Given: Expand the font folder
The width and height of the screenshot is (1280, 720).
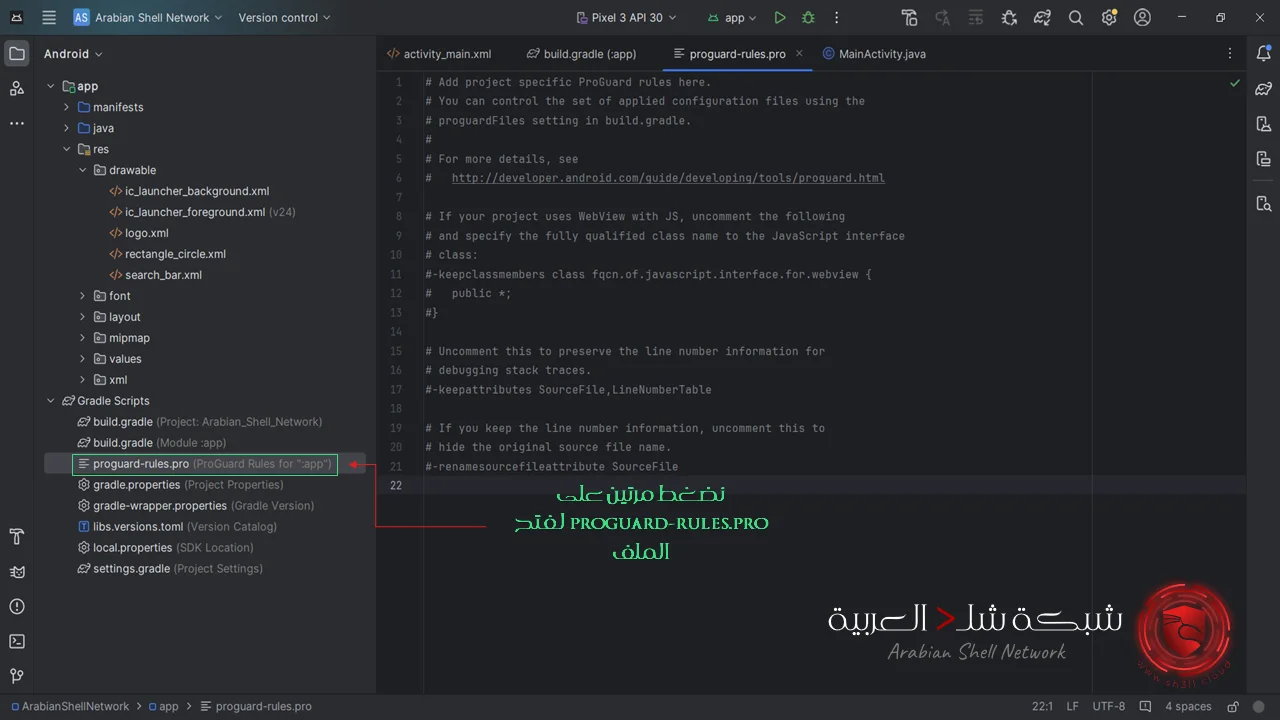Looking at the screenshot, I should (x=83, y=296).
